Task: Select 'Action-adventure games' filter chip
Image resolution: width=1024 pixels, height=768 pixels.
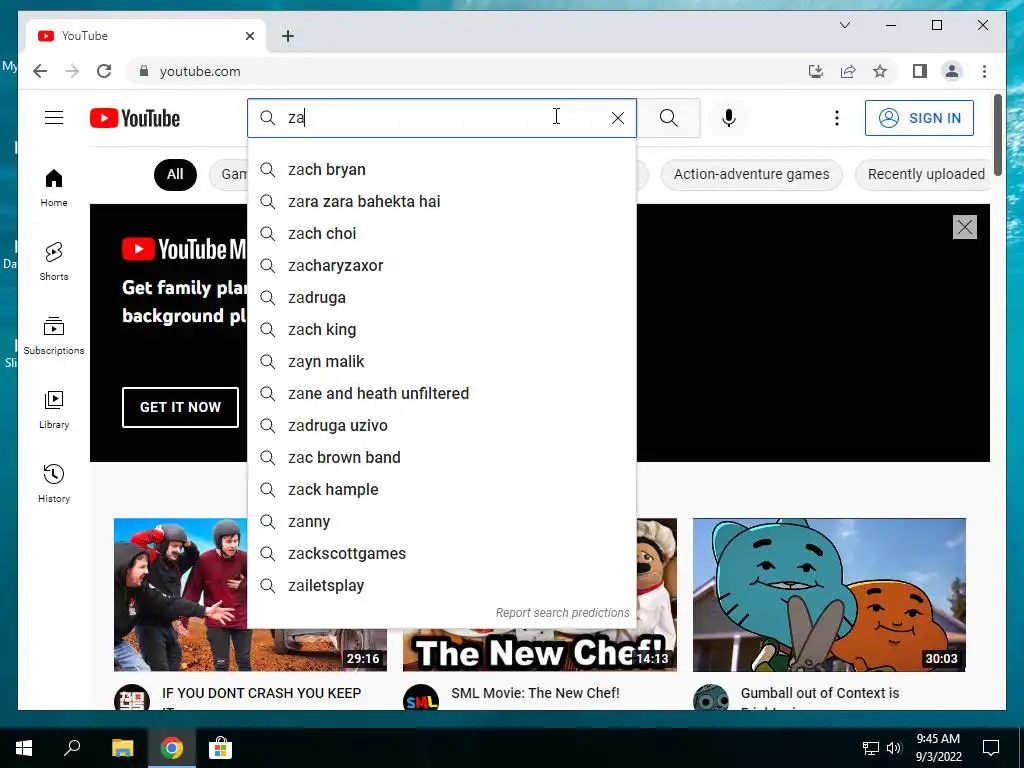Action: (x=752, y=174)
